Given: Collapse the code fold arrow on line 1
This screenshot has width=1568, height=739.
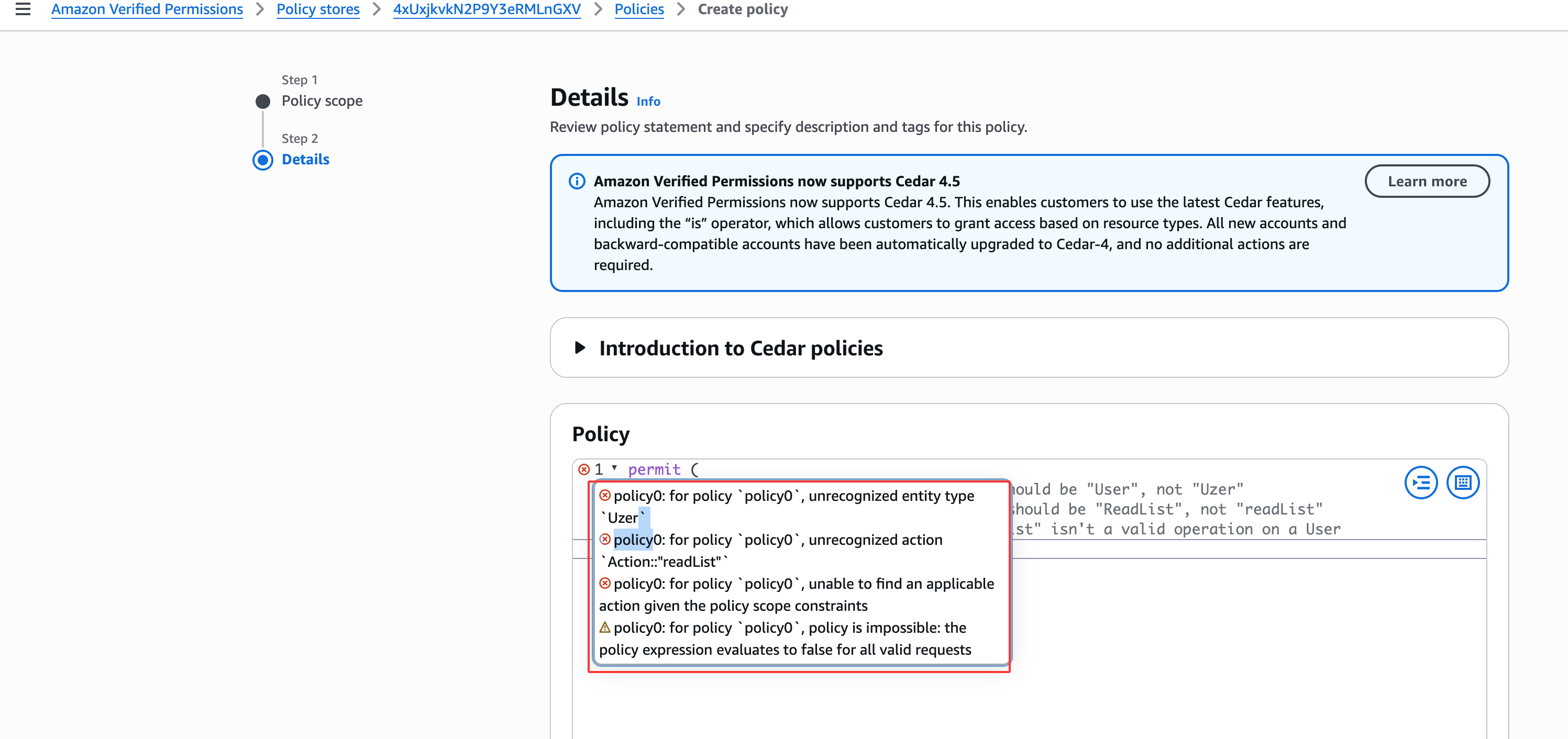Looking at the screenshot, I should (614, 468).
